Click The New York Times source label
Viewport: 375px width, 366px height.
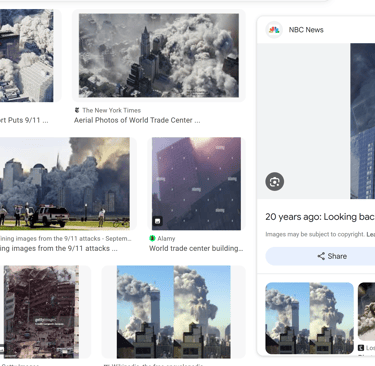click(112, 110)
